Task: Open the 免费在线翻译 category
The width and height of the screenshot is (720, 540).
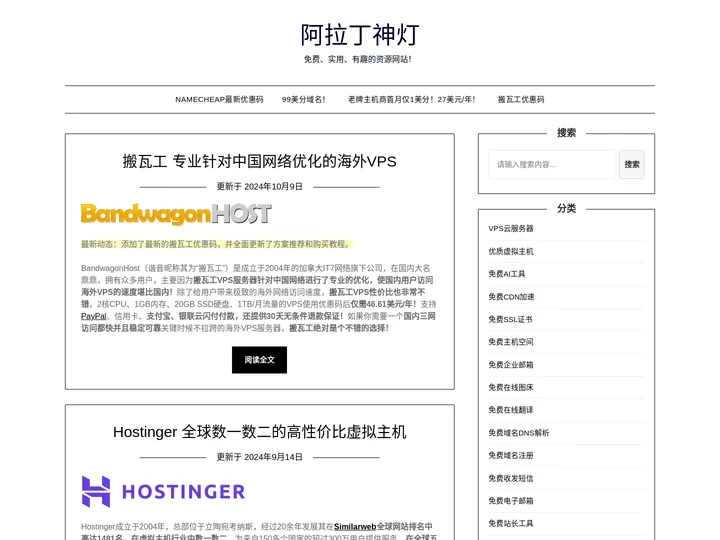Action: coord(511,410)
